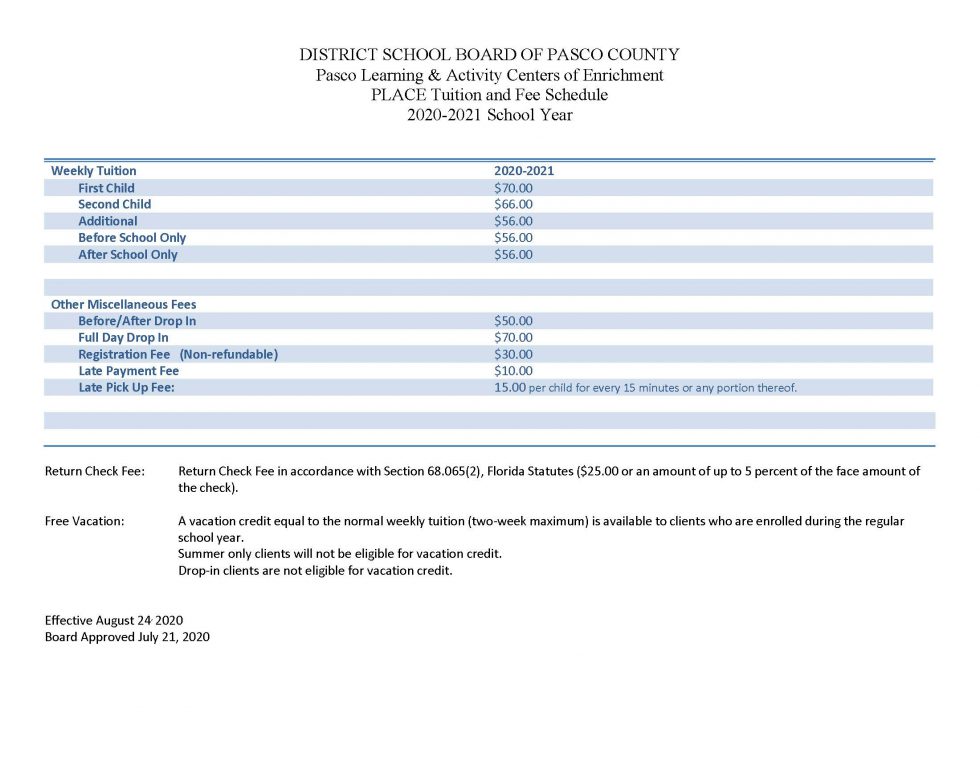Click the DISTRICT SCHOOL BOARD OF PASCO COUNTY title
The height and width of the screenshot is (757, 980).
click(488, 54)
